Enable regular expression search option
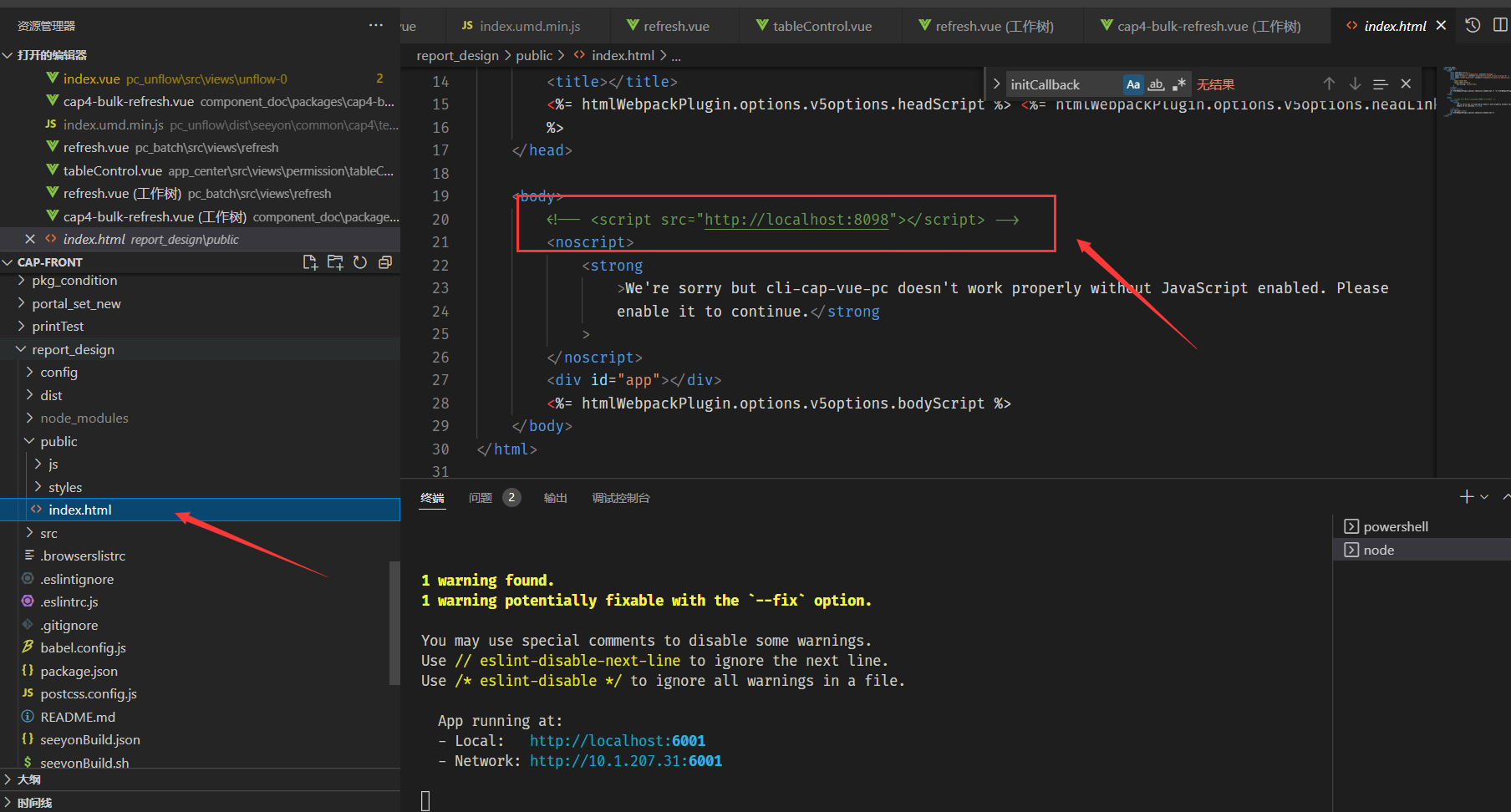The image size is (1511, 812). [1179, 84]
